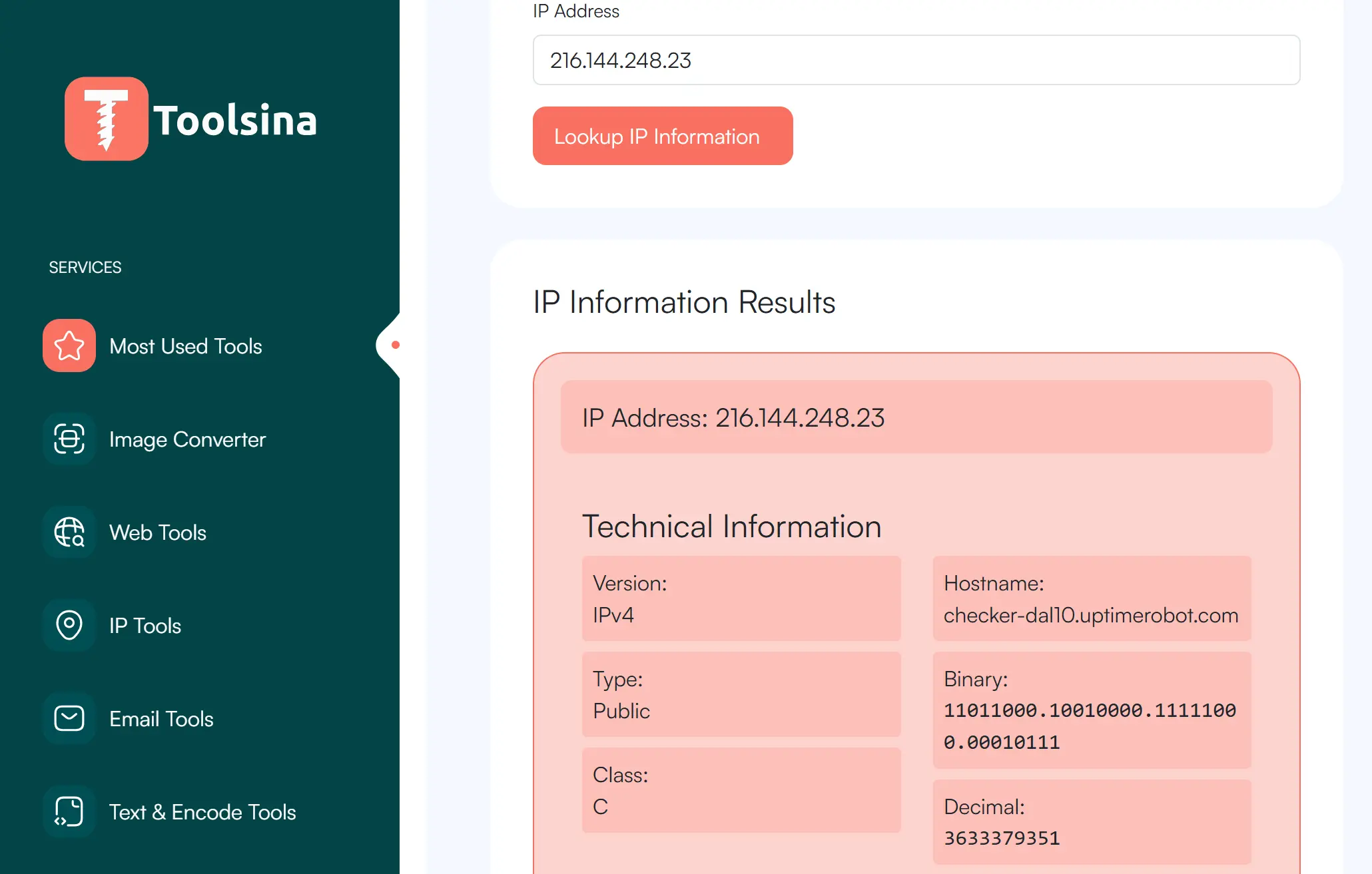Click the IP Address 216.144.248.23 result banner
1372x874 pixels.
coord(916,417)
